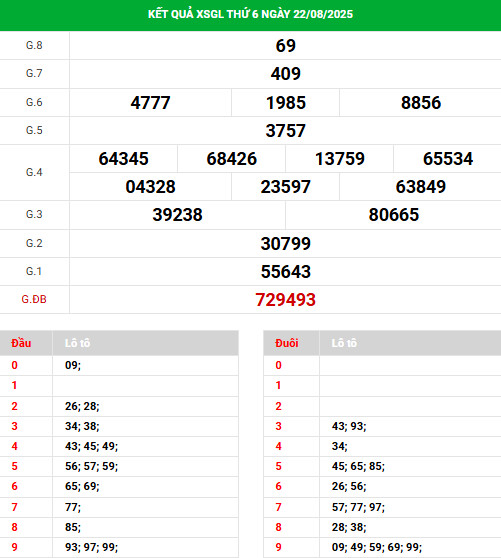Click G.3 number 39238
Viewport: 501px width, 558px height.
click(177, 215)
